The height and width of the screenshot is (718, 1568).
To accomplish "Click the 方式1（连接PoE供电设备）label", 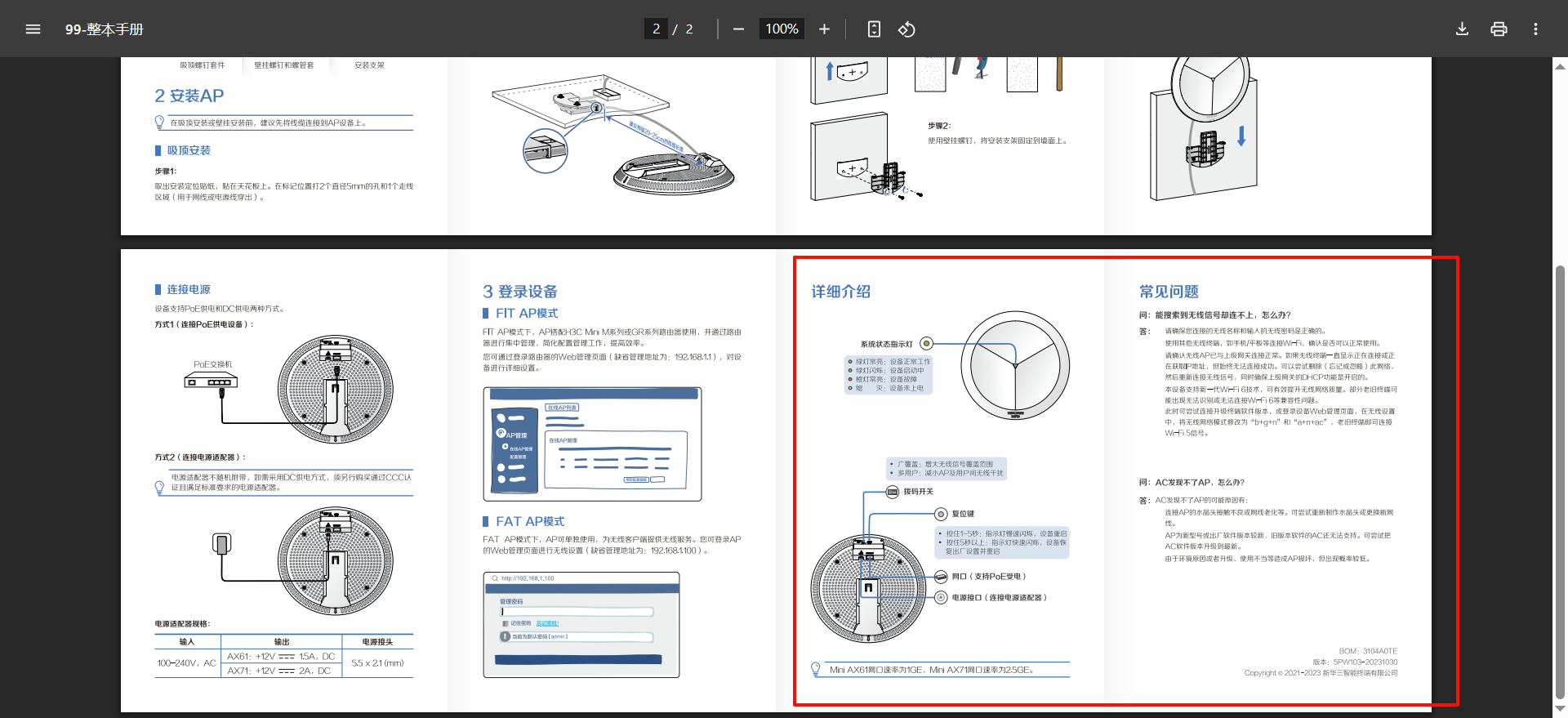I will tap(205, 324).
